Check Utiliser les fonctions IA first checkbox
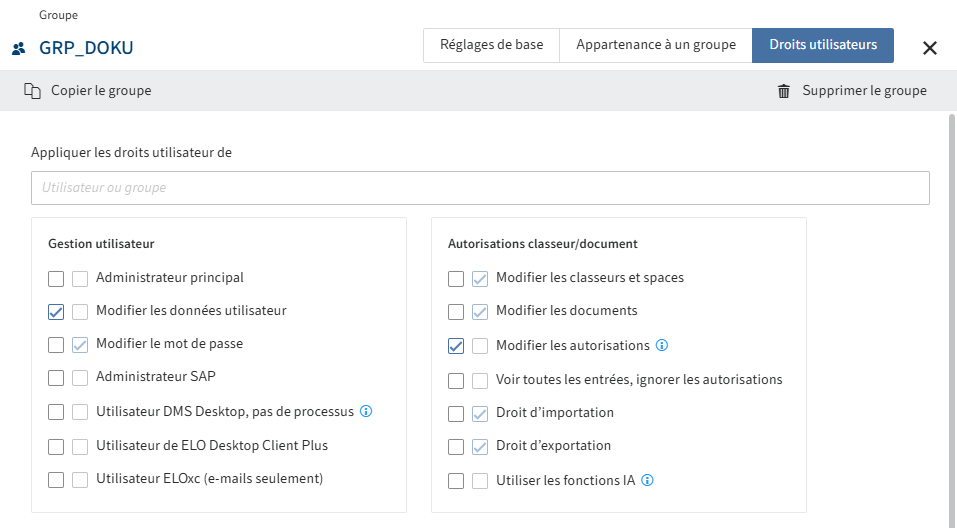957x528 pixels. point(456,481)
